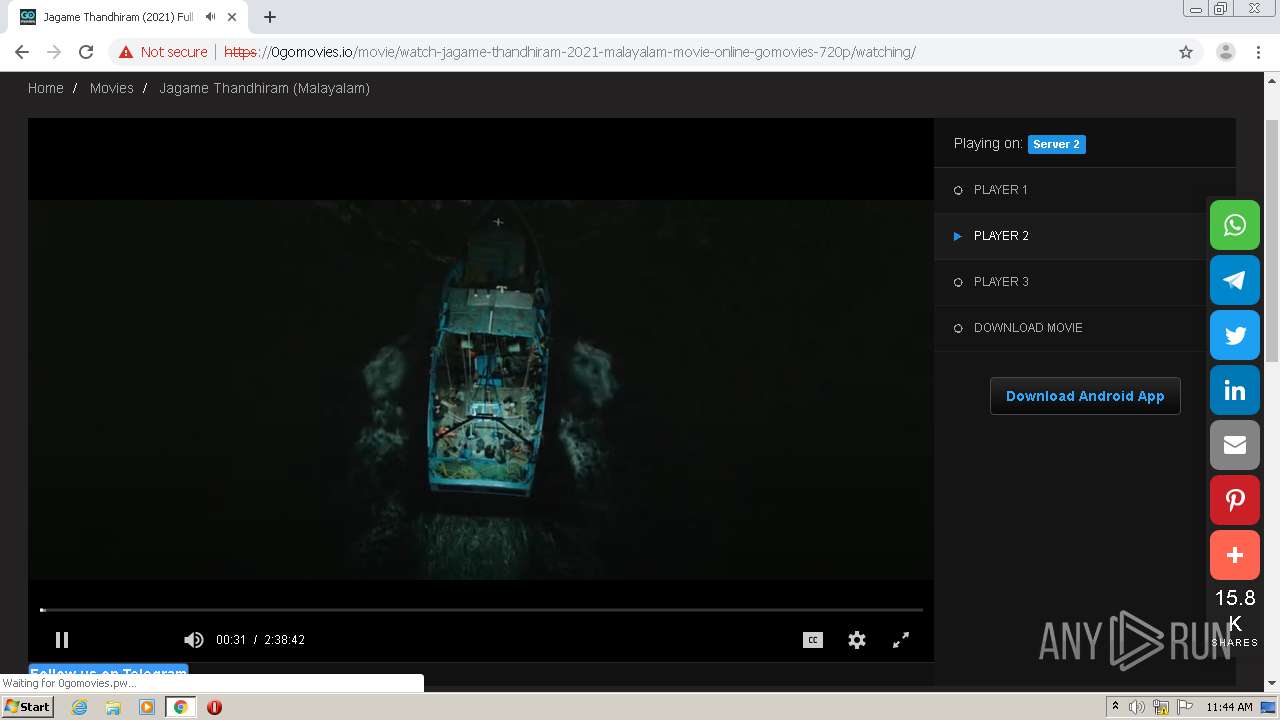Screen dimensions: 1280x720
Task: Open more share options plus icon
Action: (x=1235, y=555)
